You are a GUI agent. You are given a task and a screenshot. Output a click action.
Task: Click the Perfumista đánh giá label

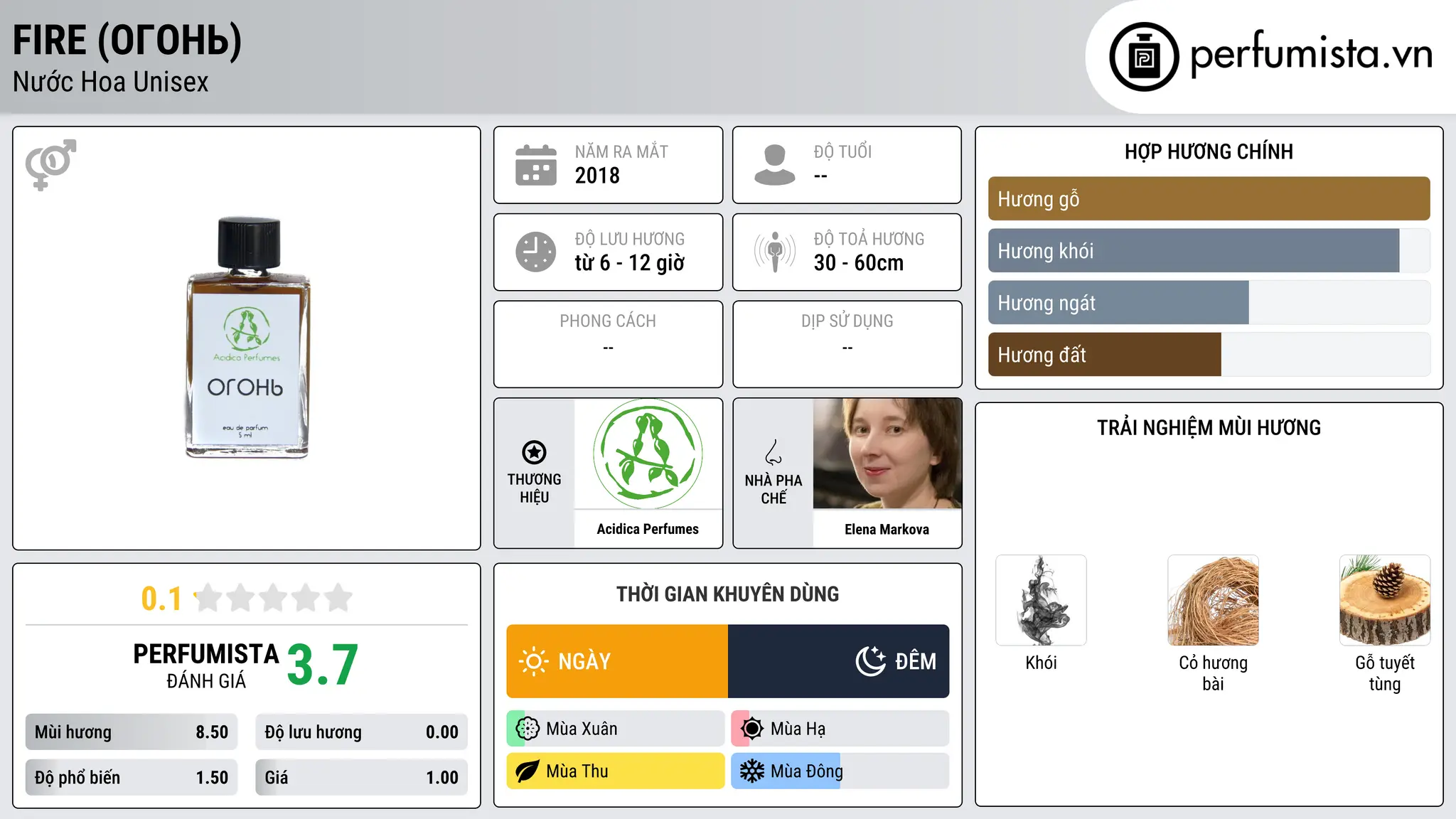(x=206, y=665)
